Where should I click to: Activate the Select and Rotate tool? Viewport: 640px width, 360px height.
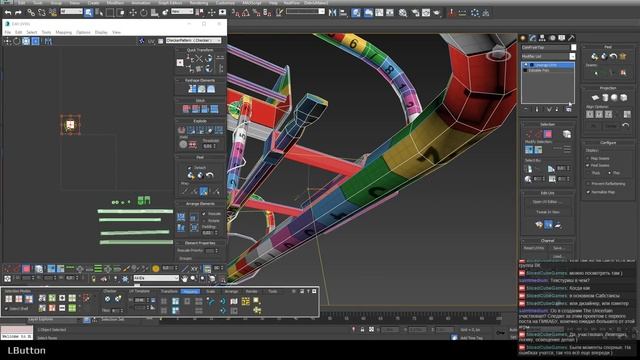coord(144,13)
